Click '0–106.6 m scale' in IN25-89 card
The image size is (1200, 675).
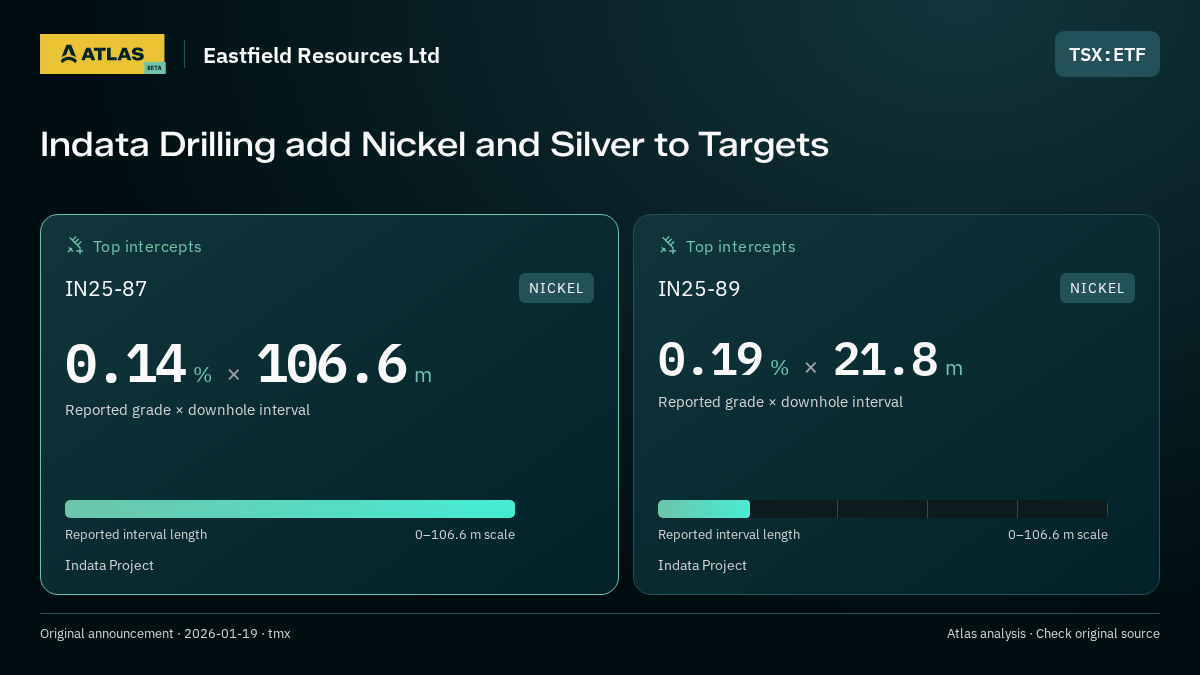click(1058, 535)
